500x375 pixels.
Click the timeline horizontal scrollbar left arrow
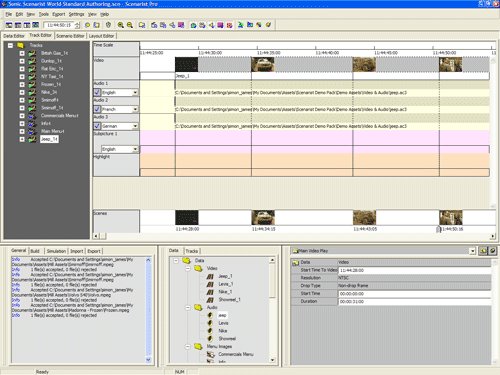[96, 236]
